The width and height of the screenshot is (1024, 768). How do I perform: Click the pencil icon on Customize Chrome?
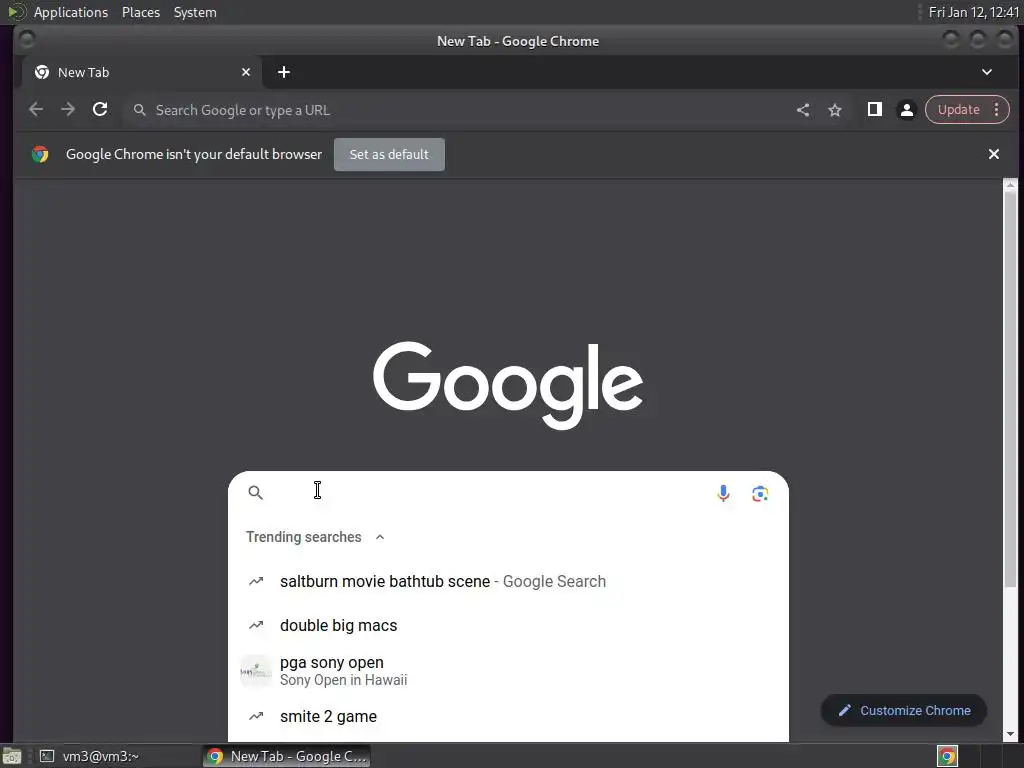[x=844, y=711]
